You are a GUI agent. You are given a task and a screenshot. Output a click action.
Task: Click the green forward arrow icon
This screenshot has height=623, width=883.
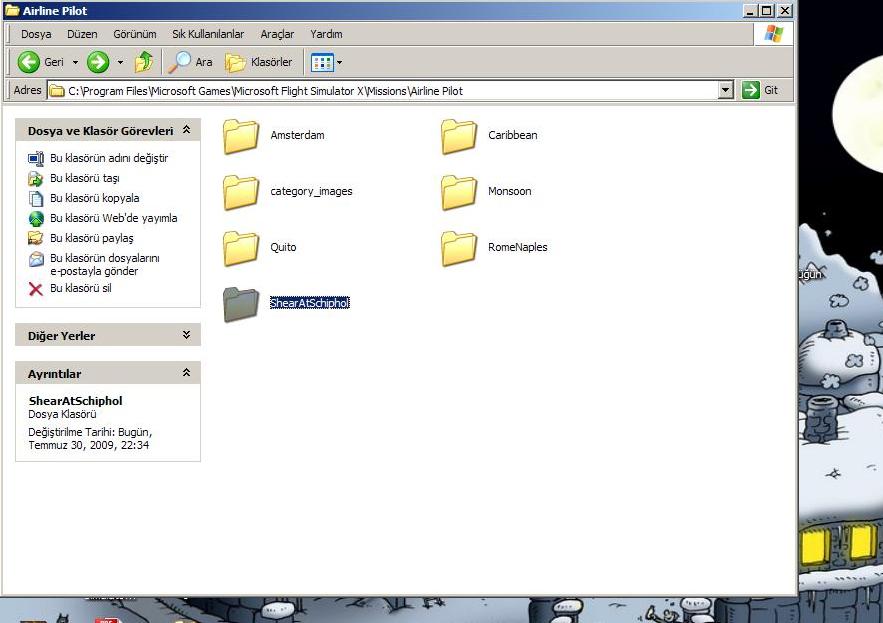[98, 62]
